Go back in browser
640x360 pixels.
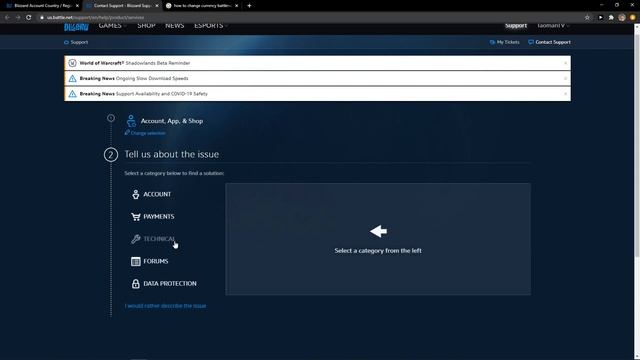click(x=7, y=18)
